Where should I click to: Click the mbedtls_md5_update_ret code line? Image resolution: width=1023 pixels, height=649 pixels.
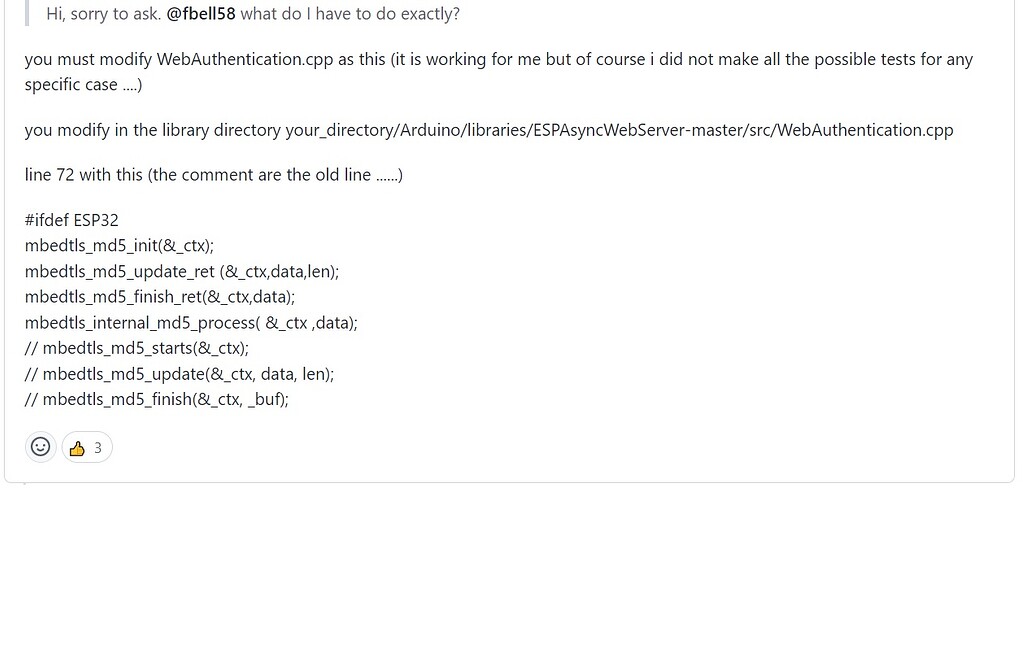tap(182, 271)
